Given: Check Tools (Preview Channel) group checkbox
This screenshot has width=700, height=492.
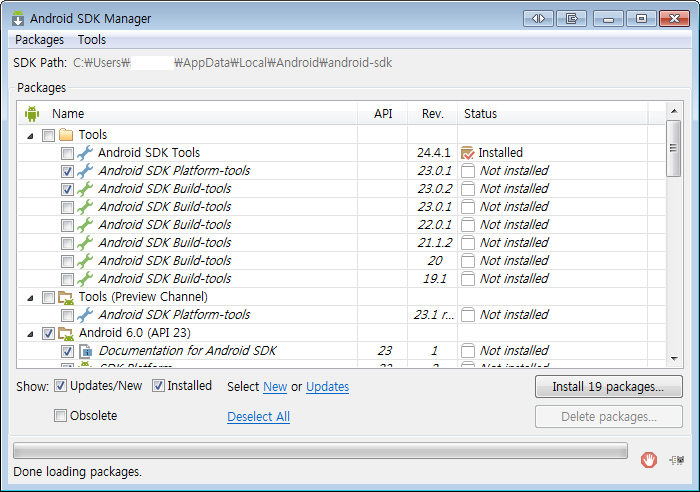Looking at the screenshot, I should [x=48, y=297].
